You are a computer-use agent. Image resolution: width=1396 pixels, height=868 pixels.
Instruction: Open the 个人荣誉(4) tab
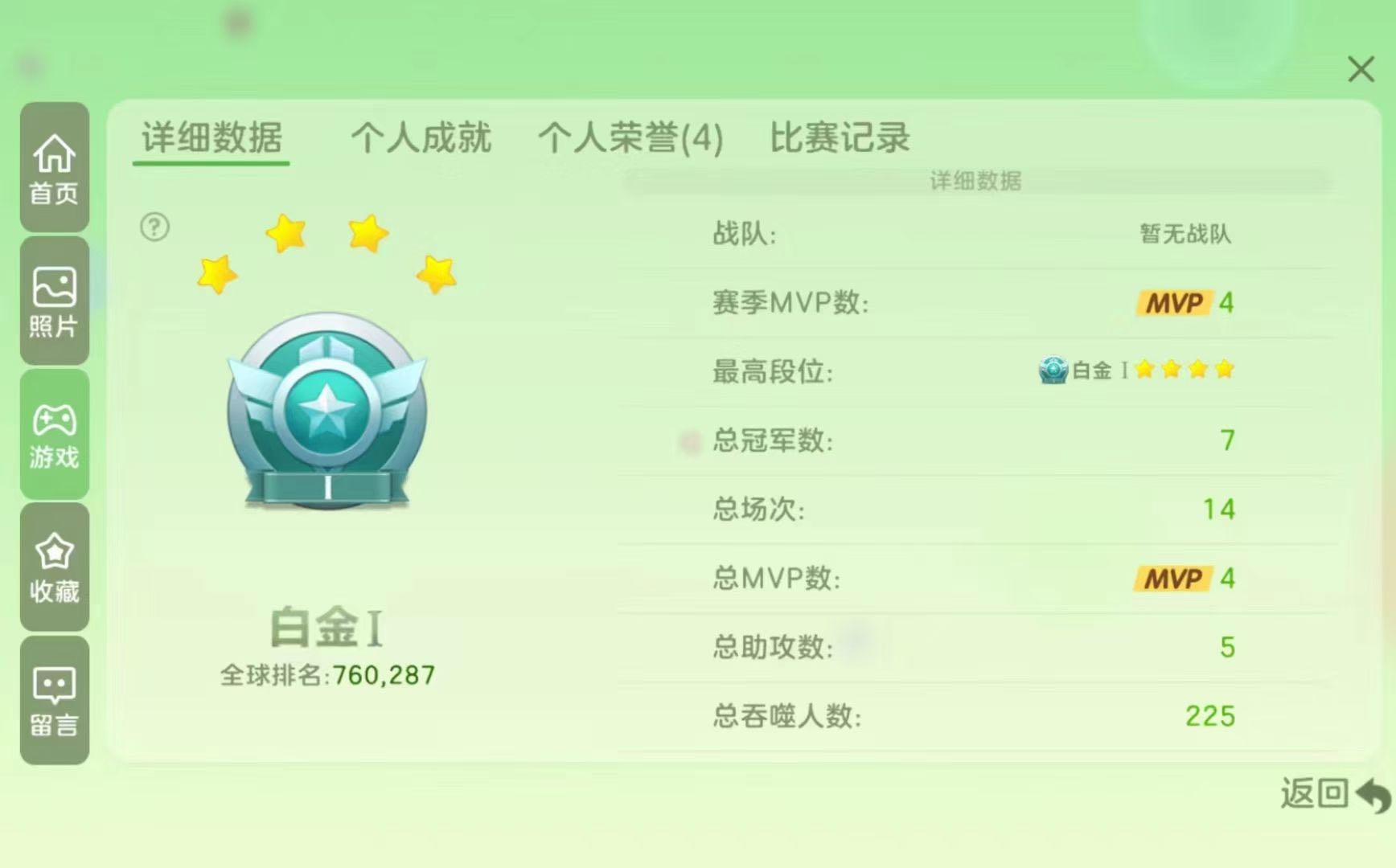pos(630,137)
